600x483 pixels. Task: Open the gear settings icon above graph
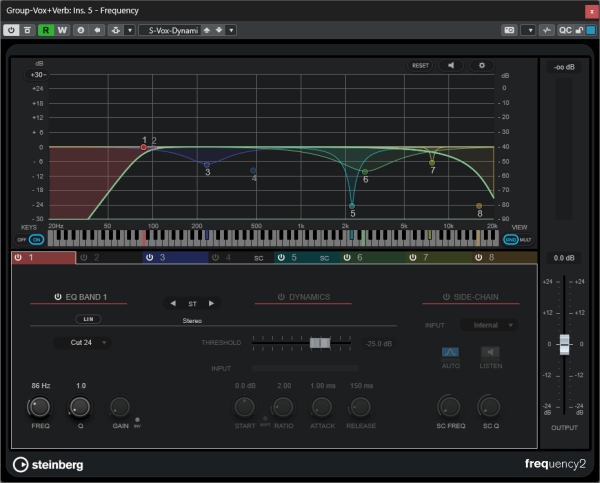tap(482, 65)
